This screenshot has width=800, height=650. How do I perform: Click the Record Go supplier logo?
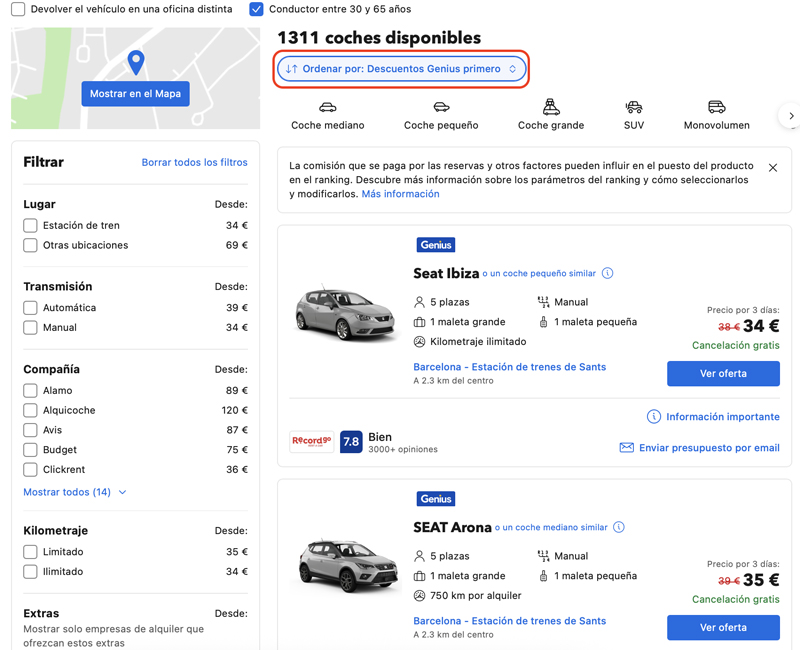click(312, 441)
